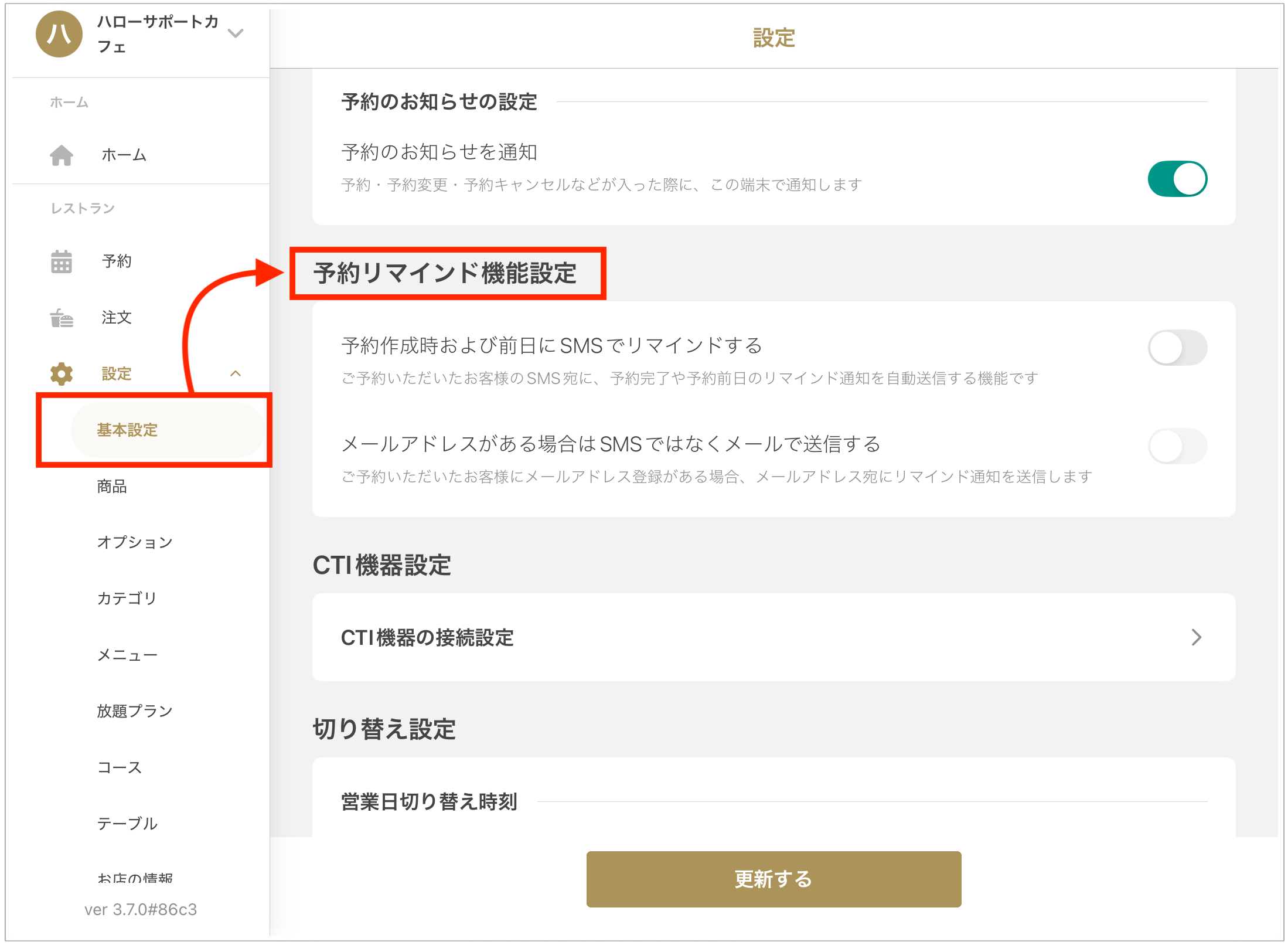Screen dimensions: 1288x945
Task: Click the settings gear icon
Action: [x=62, y=373]
